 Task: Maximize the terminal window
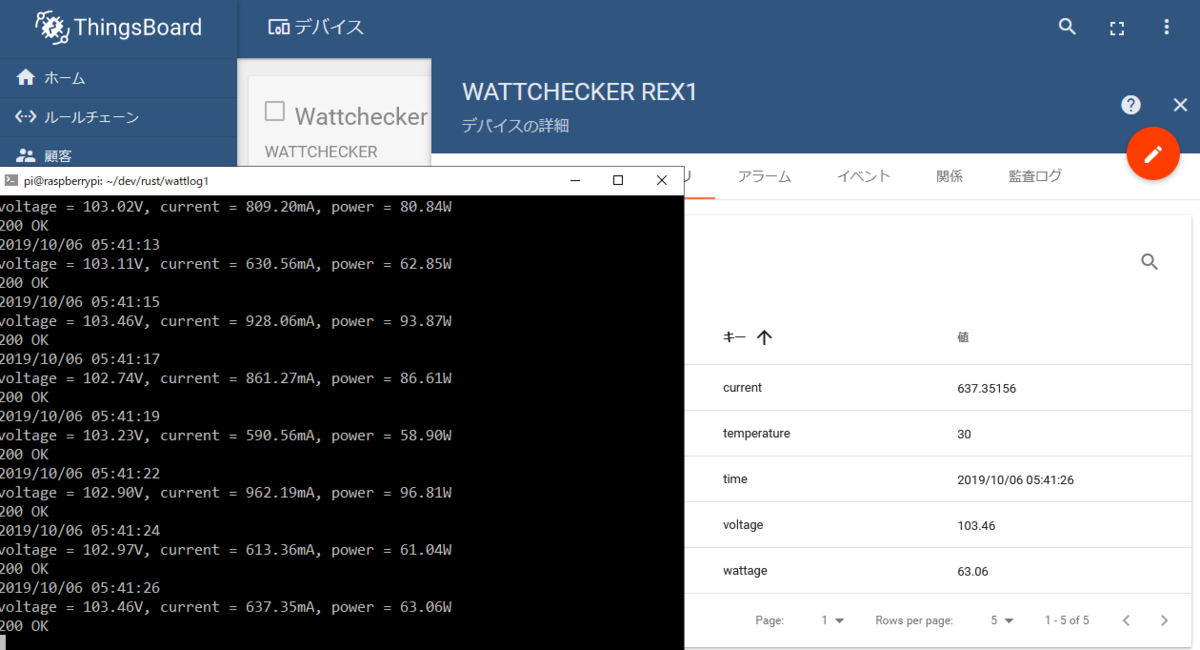tap(618, 180)
